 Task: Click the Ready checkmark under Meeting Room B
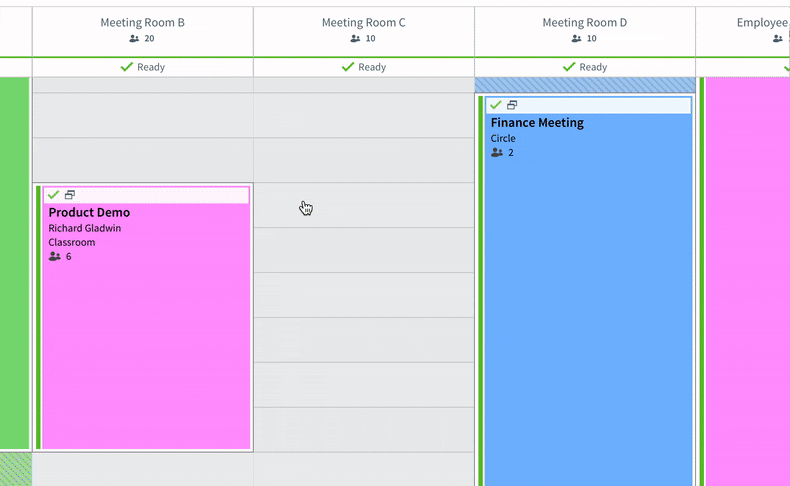[x=127, y=67]
